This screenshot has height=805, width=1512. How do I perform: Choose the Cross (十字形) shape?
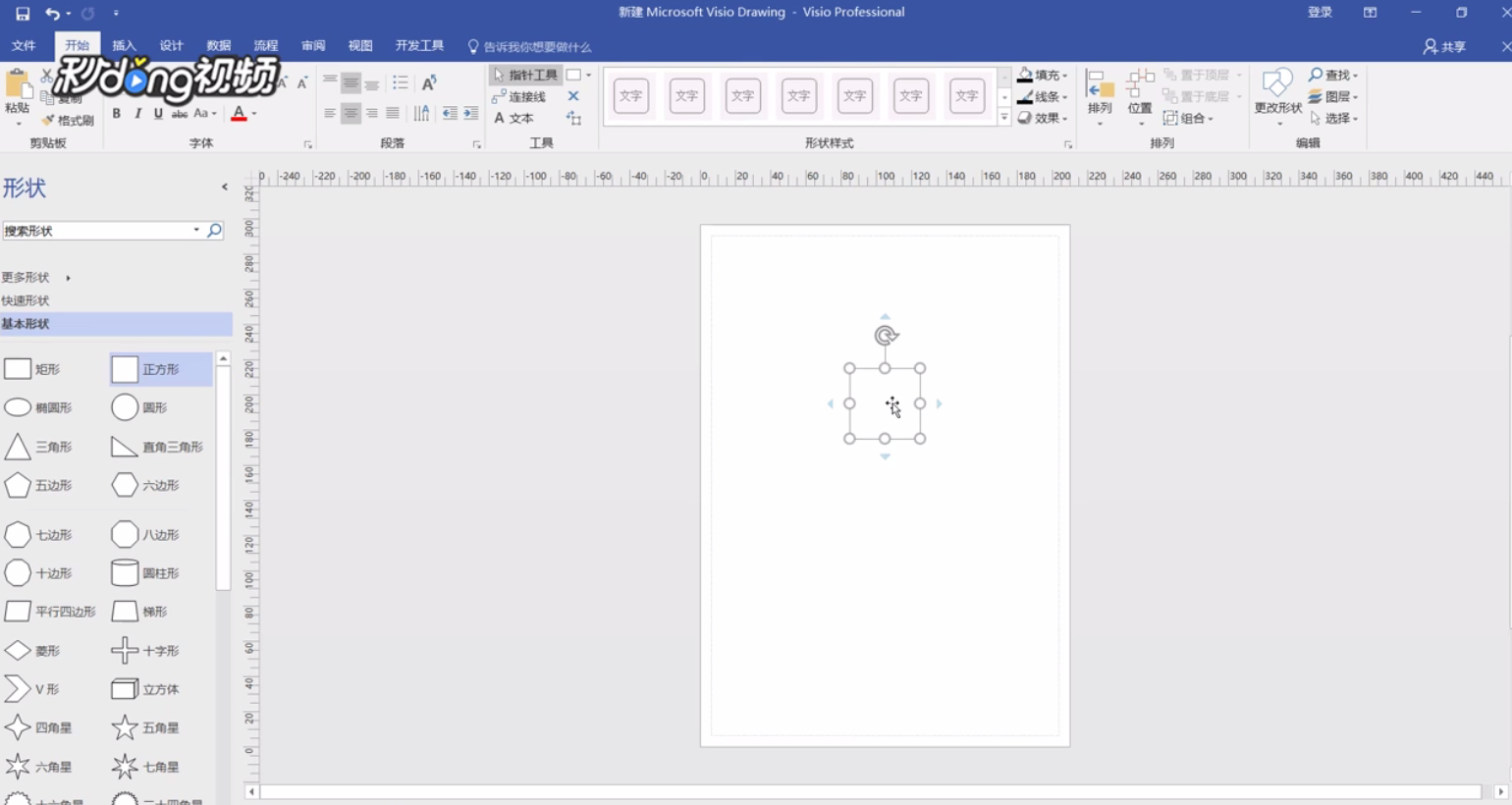146,650
